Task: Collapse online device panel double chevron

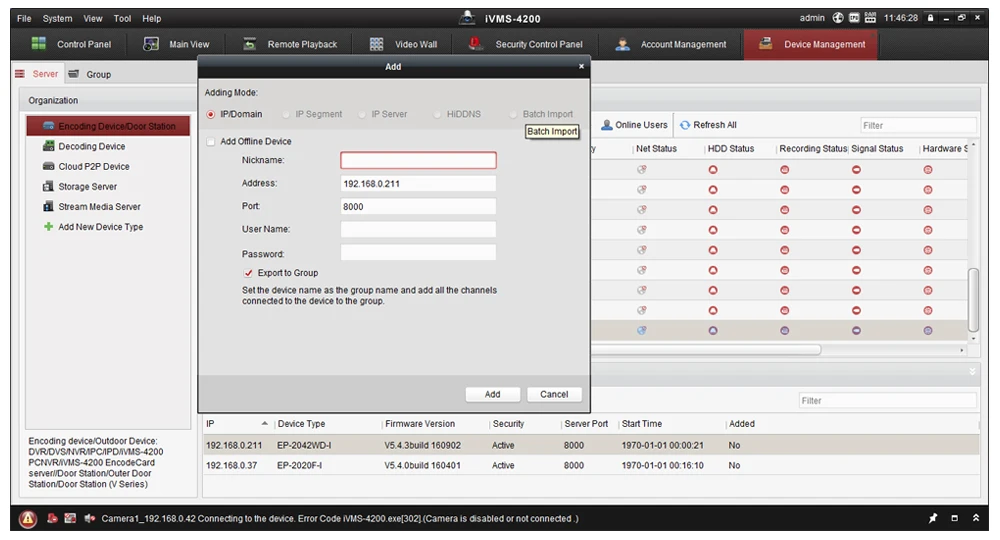Action: (x=972, y=372)
